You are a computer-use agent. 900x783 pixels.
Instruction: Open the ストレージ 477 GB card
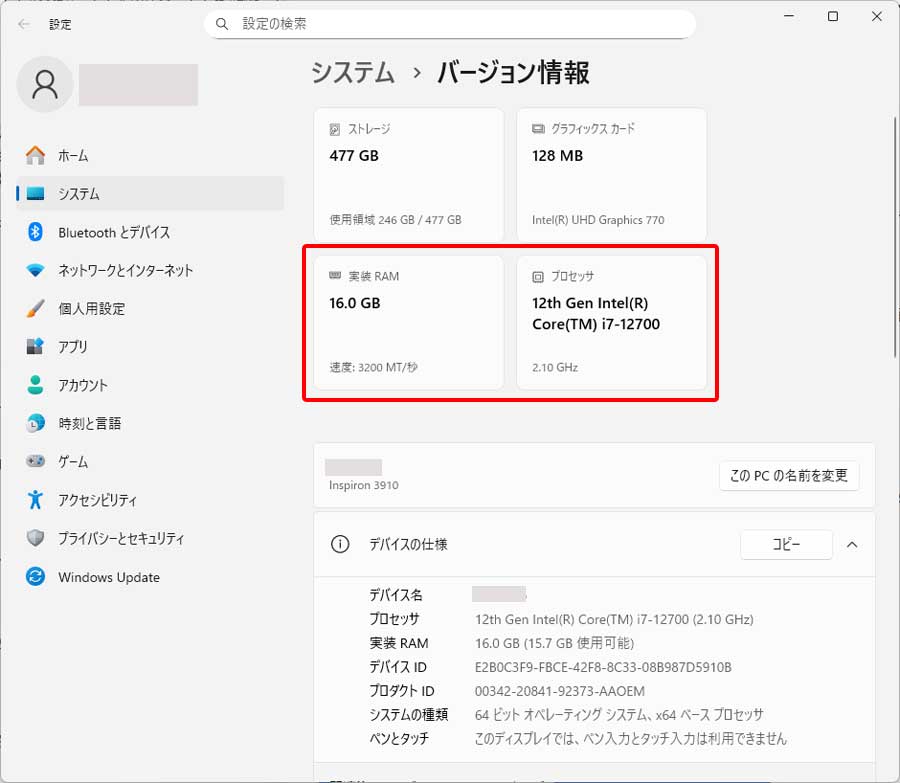coord(408,174)
